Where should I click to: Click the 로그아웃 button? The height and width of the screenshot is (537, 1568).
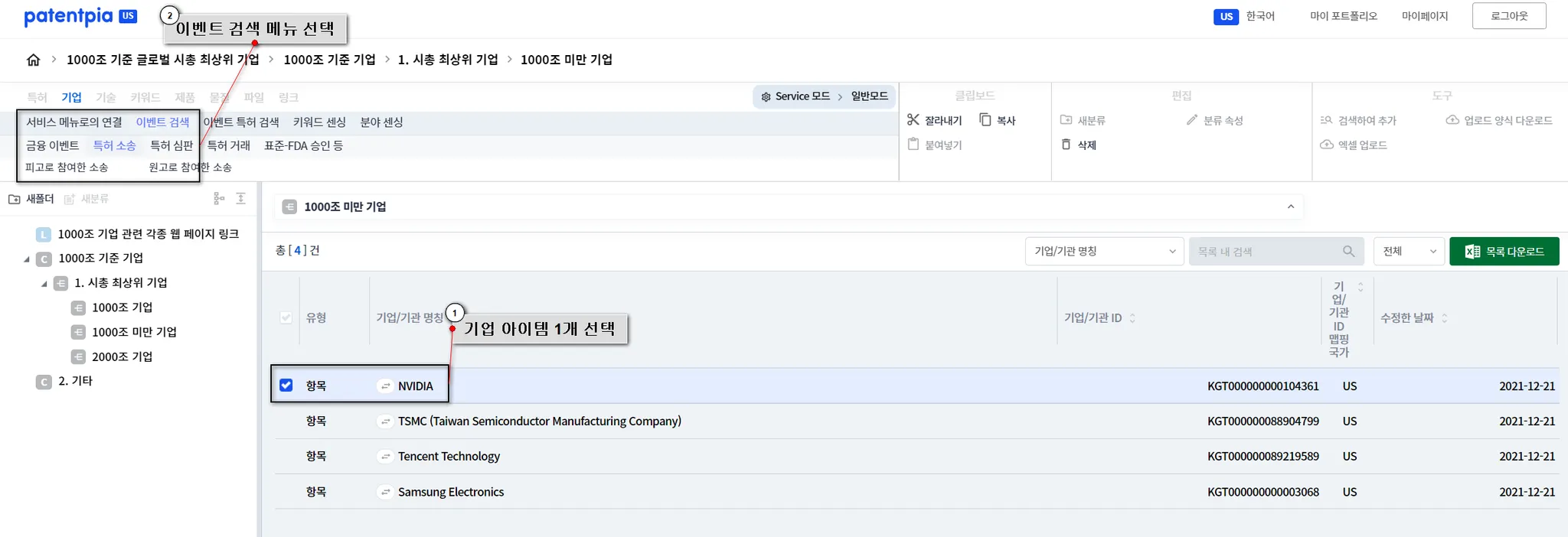1509,16
